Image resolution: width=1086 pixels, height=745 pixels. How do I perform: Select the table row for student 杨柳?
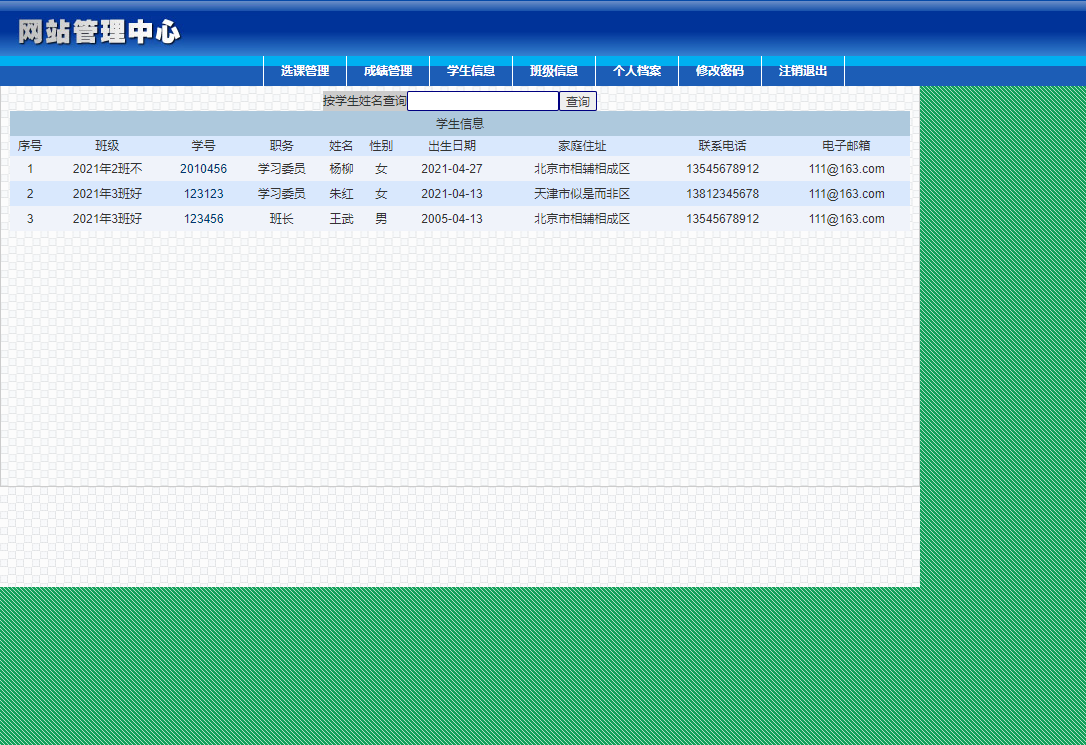click(340, 169)
